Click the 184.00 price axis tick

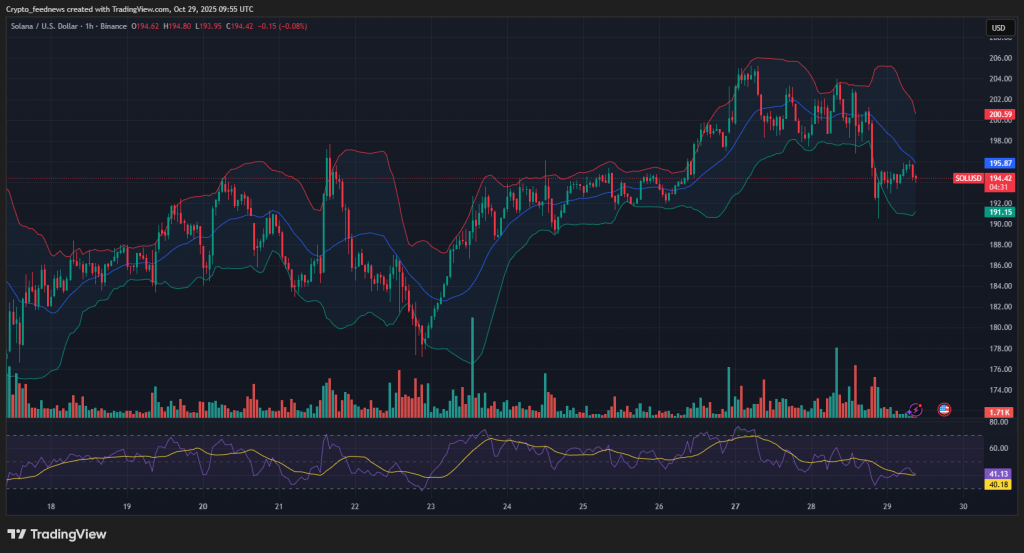[1000, 286]
